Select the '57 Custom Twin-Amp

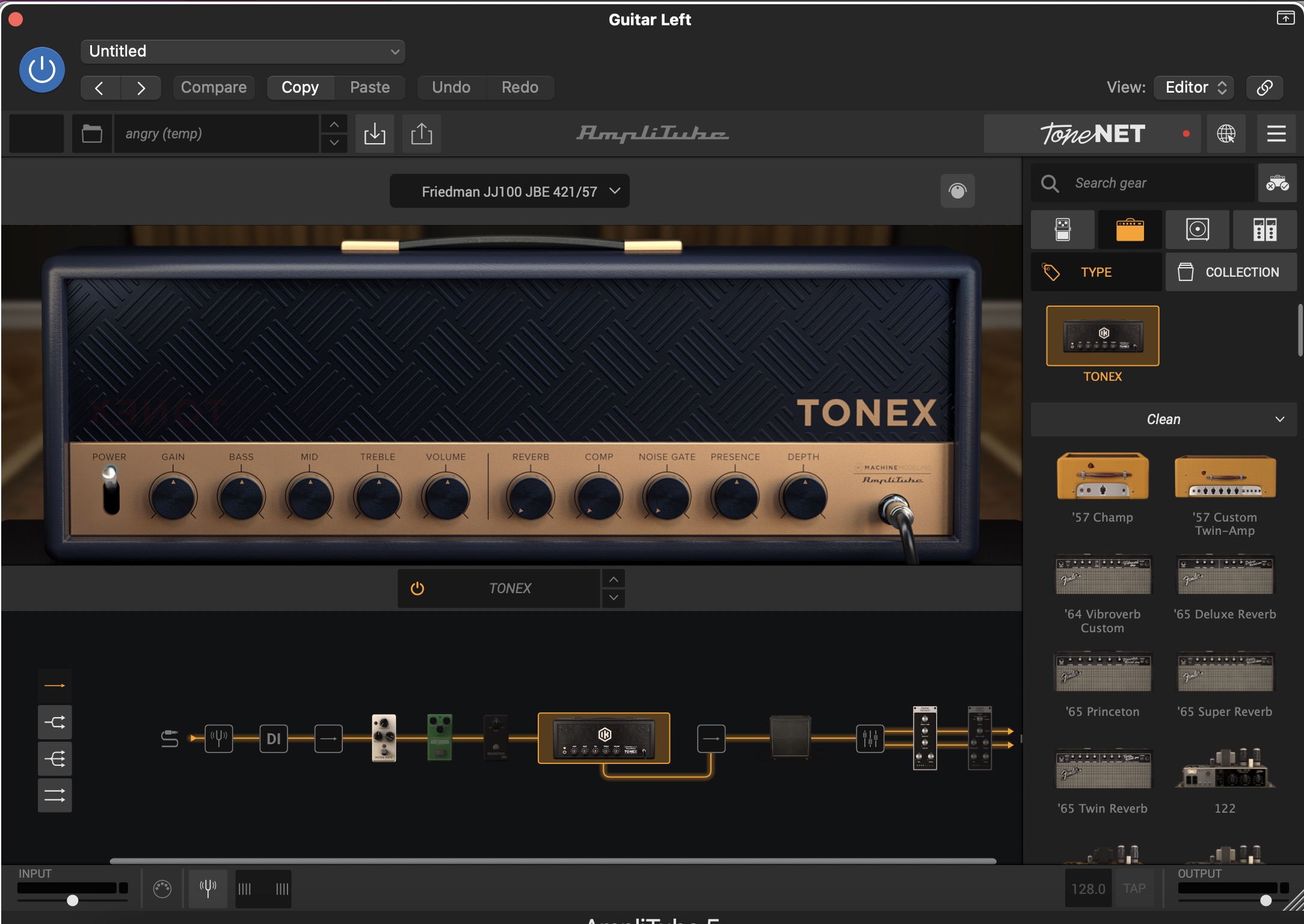tap(1225, 476)
